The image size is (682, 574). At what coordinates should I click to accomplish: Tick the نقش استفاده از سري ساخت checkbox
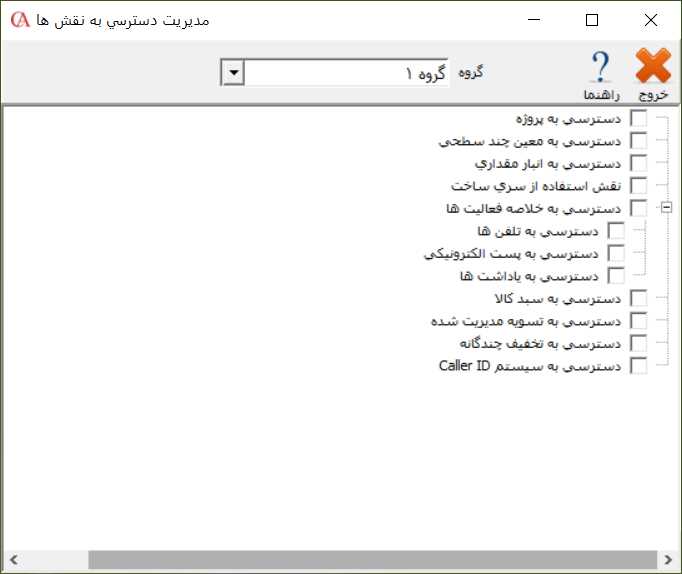coord(638,186)
